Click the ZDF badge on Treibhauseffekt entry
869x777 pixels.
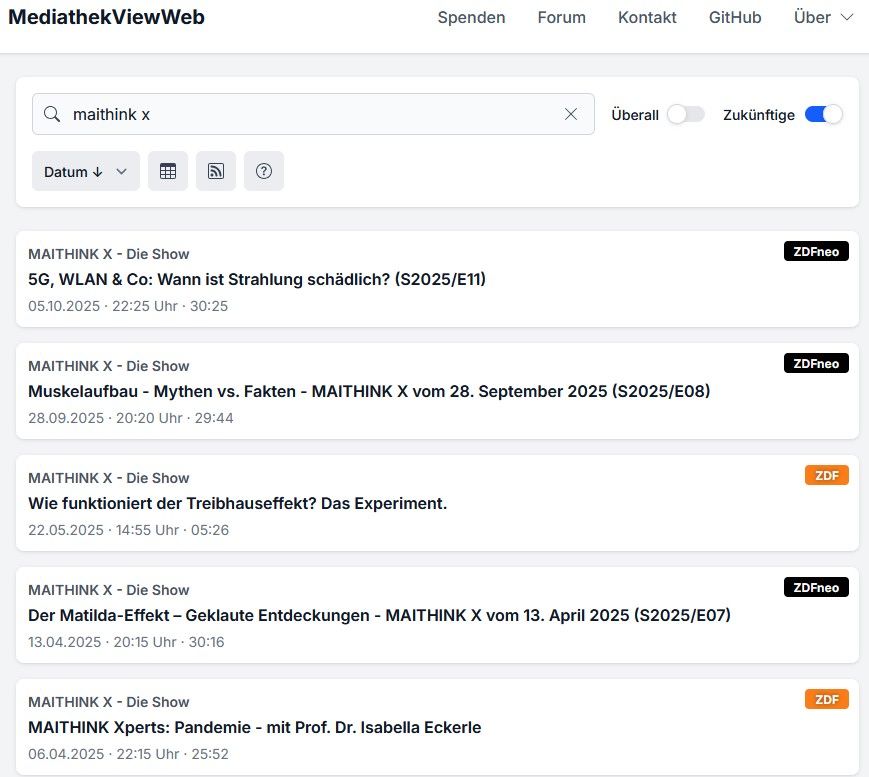826,475
